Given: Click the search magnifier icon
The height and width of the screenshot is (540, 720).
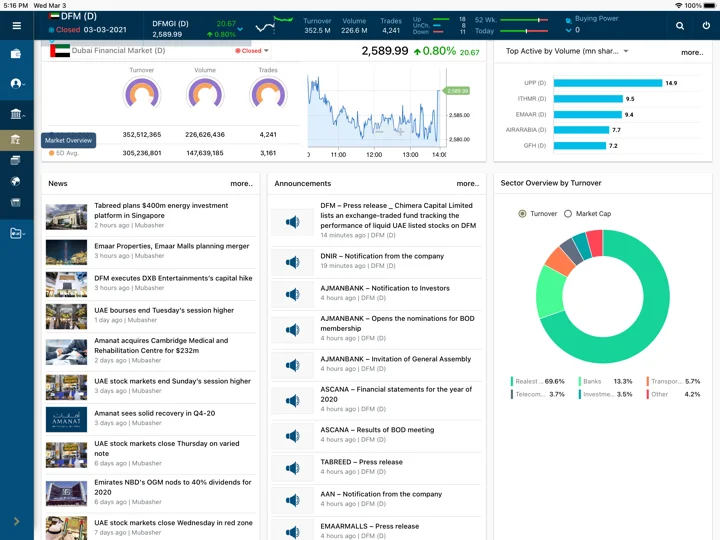Looking at the screenshot, I should 680,26.
